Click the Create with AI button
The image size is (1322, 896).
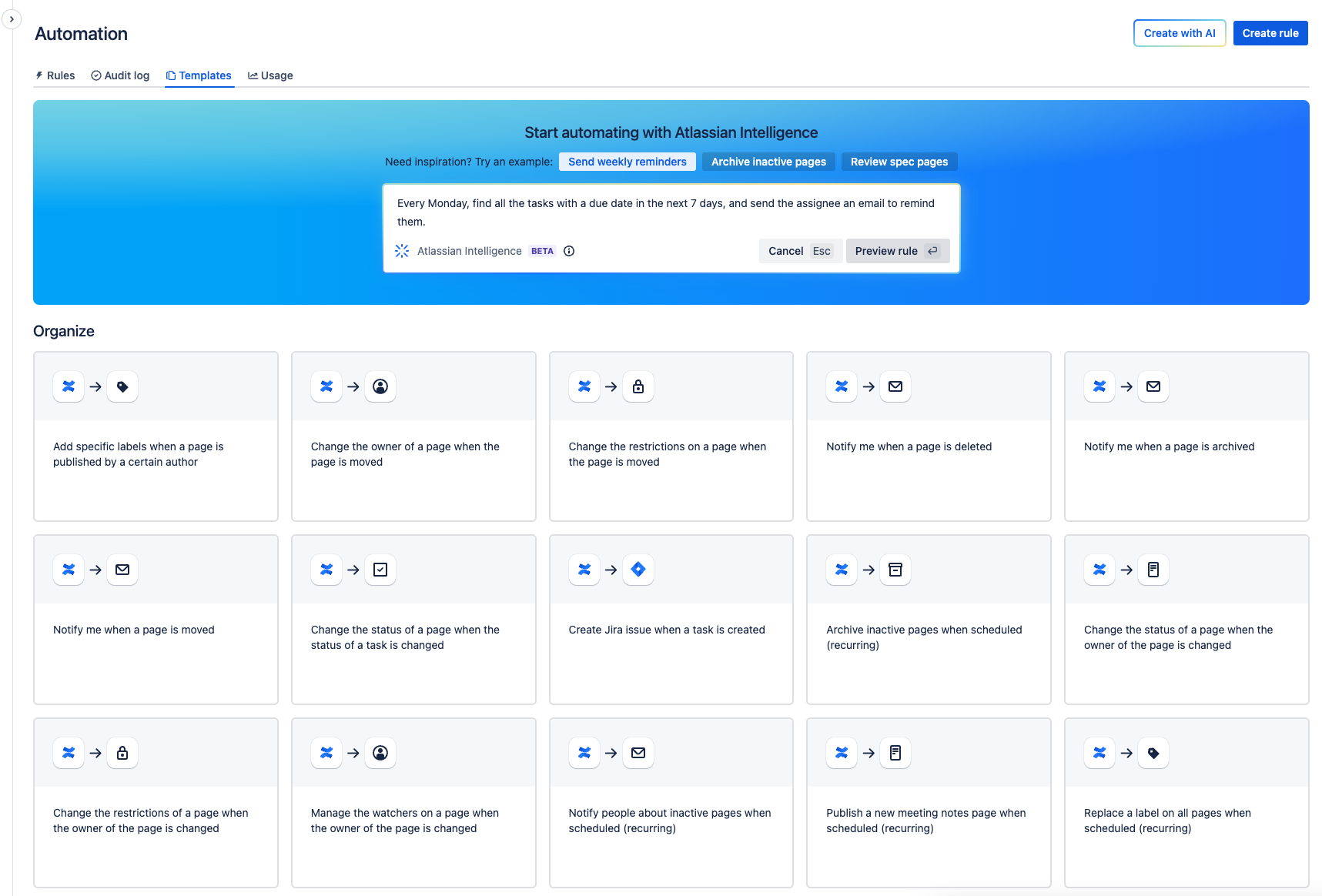click(x=1180, y=33)
